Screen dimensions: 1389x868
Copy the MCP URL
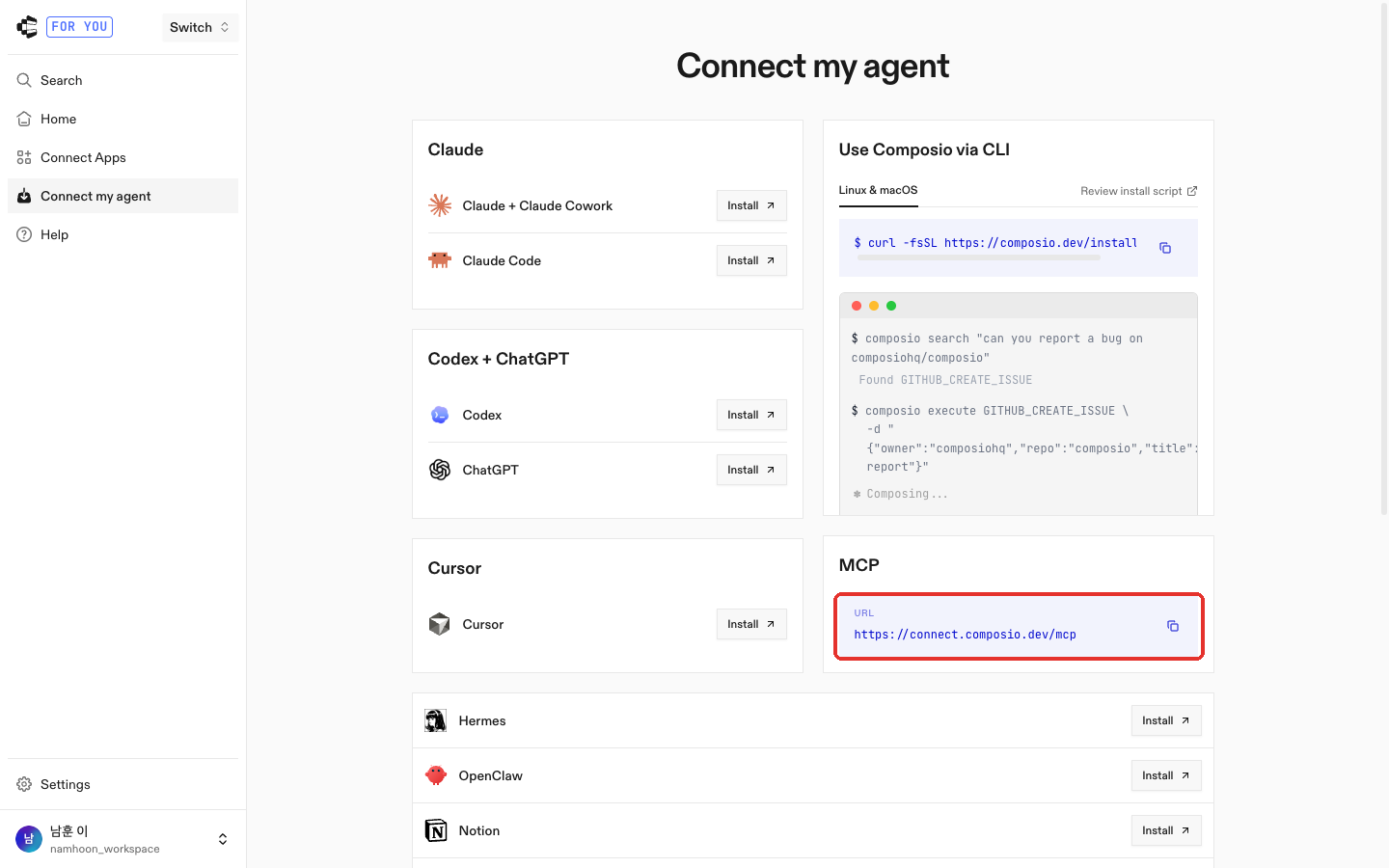pyautogui.click(x=1173, y=626)
